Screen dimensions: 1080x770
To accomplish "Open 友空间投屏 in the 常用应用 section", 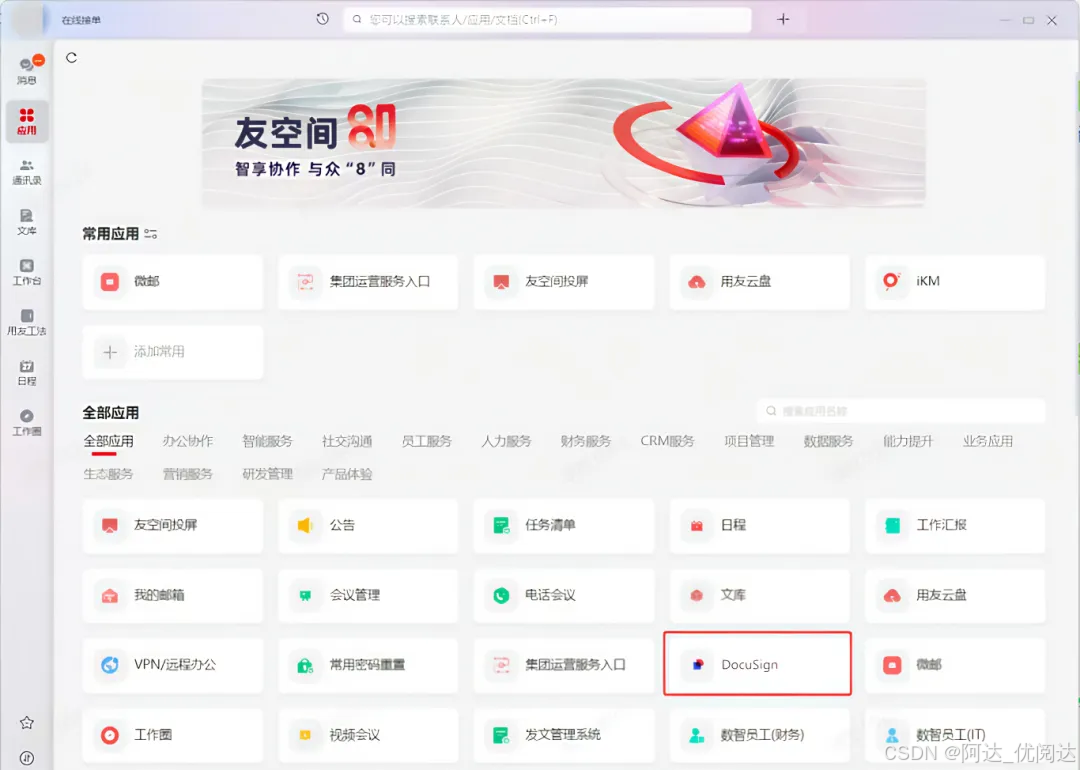I will (564, 282).
